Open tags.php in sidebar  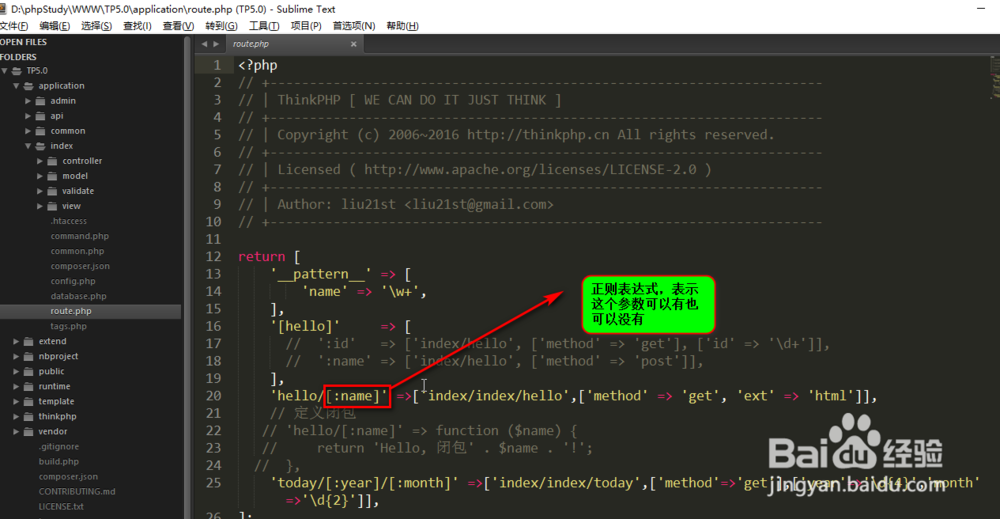(x=68, y=326)
